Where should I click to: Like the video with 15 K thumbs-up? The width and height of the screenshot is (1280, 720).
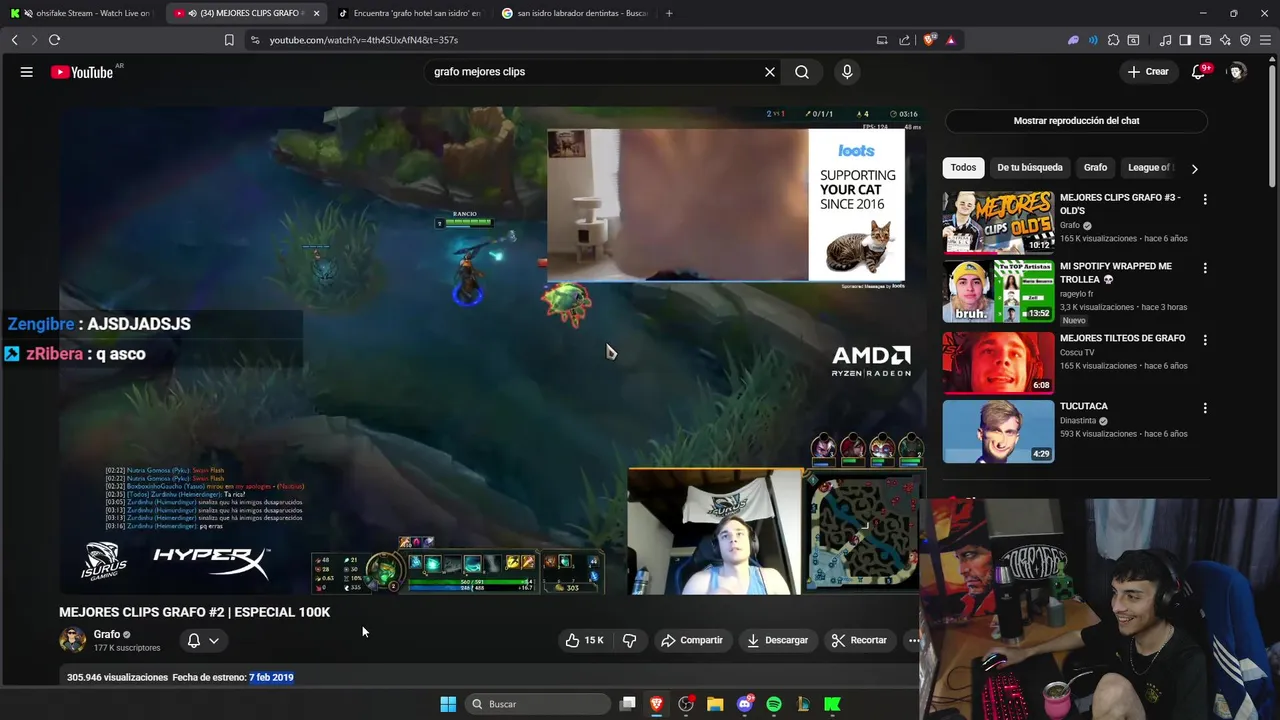pyautogui.click(x=583, y=640)
